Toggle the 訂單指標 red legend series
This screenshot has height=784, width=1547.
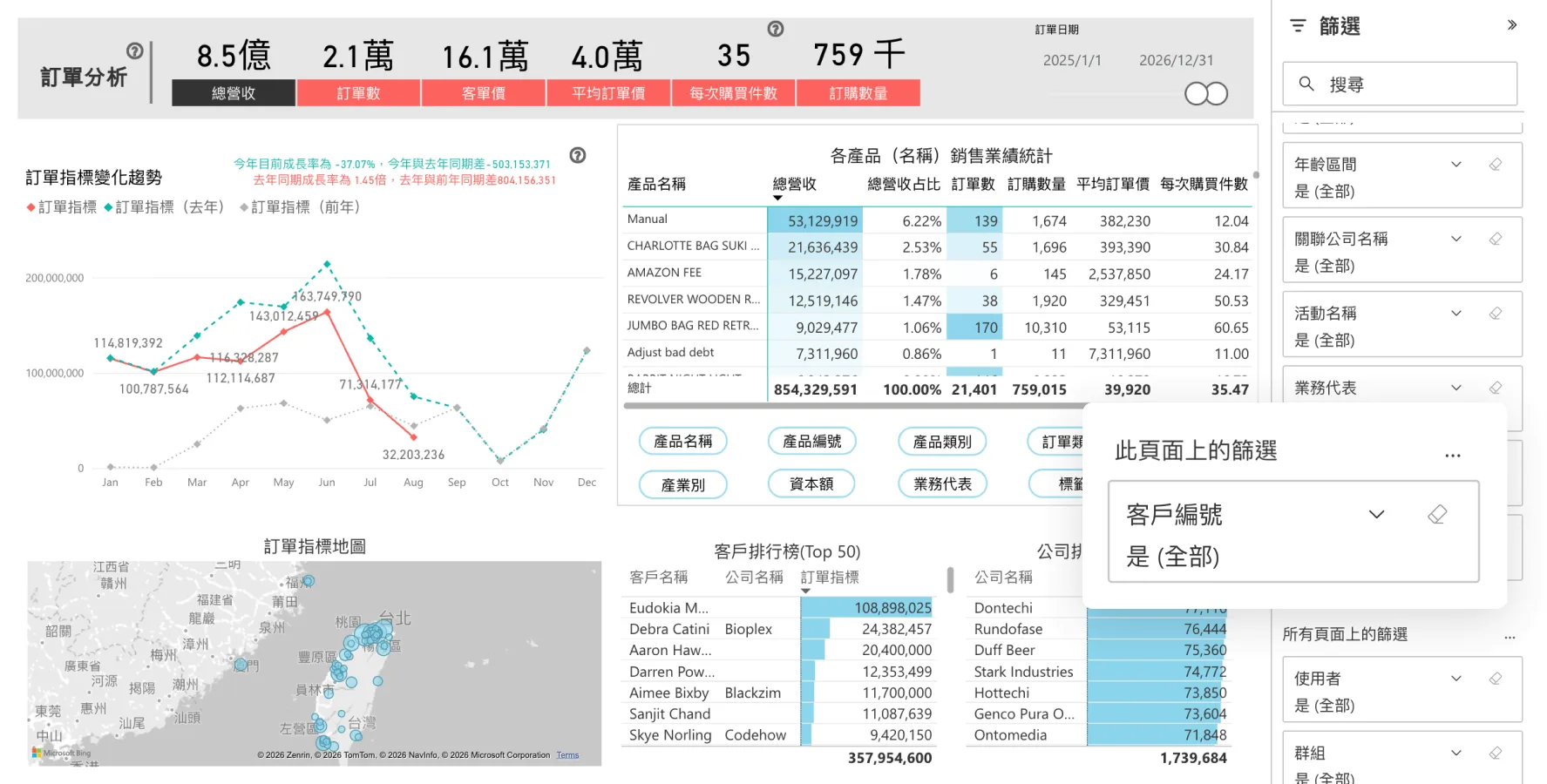click(x=62, y=207)
